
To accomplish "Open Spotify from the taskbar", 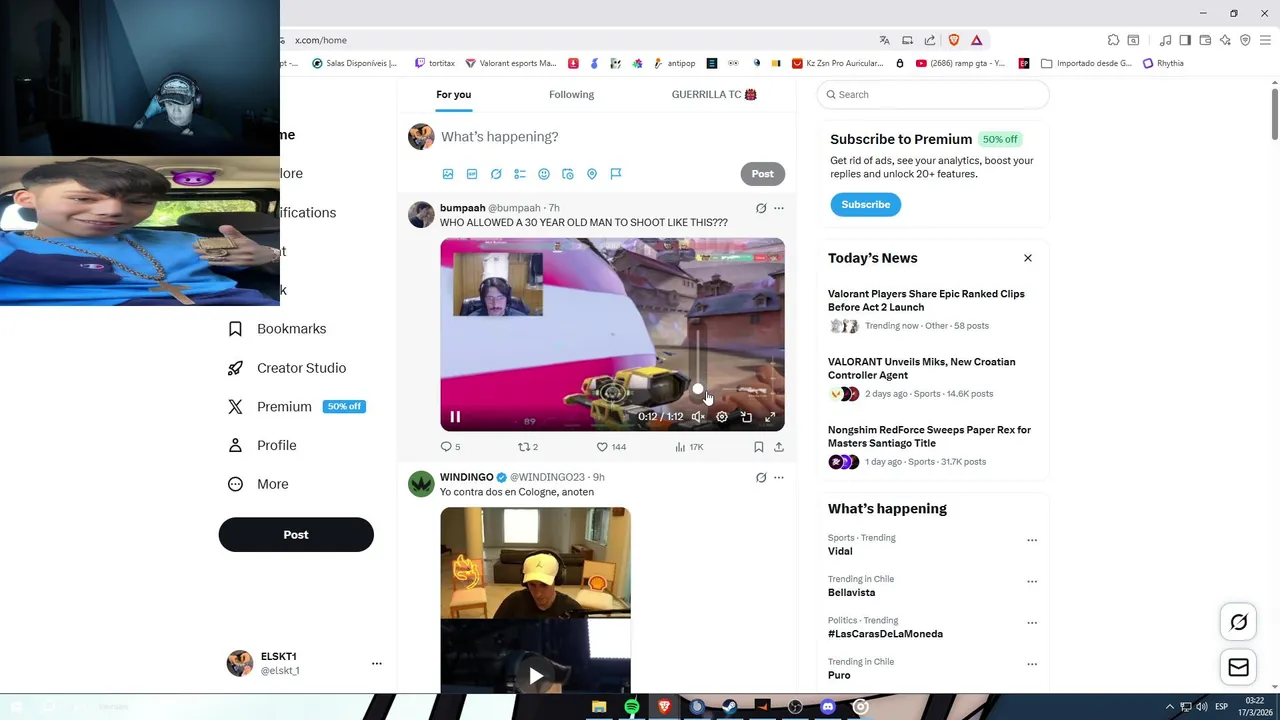I will tap(632, 707).
